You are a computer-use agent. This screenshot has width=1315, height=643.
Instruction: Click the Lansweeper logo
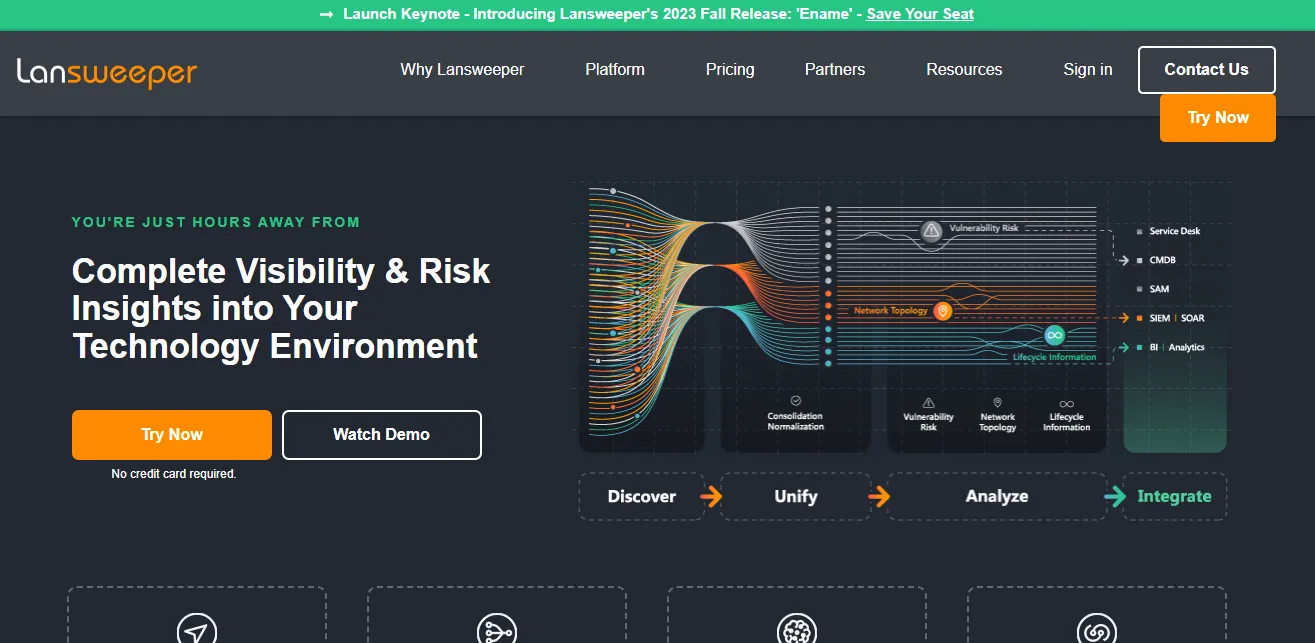(x=107, y=72)
